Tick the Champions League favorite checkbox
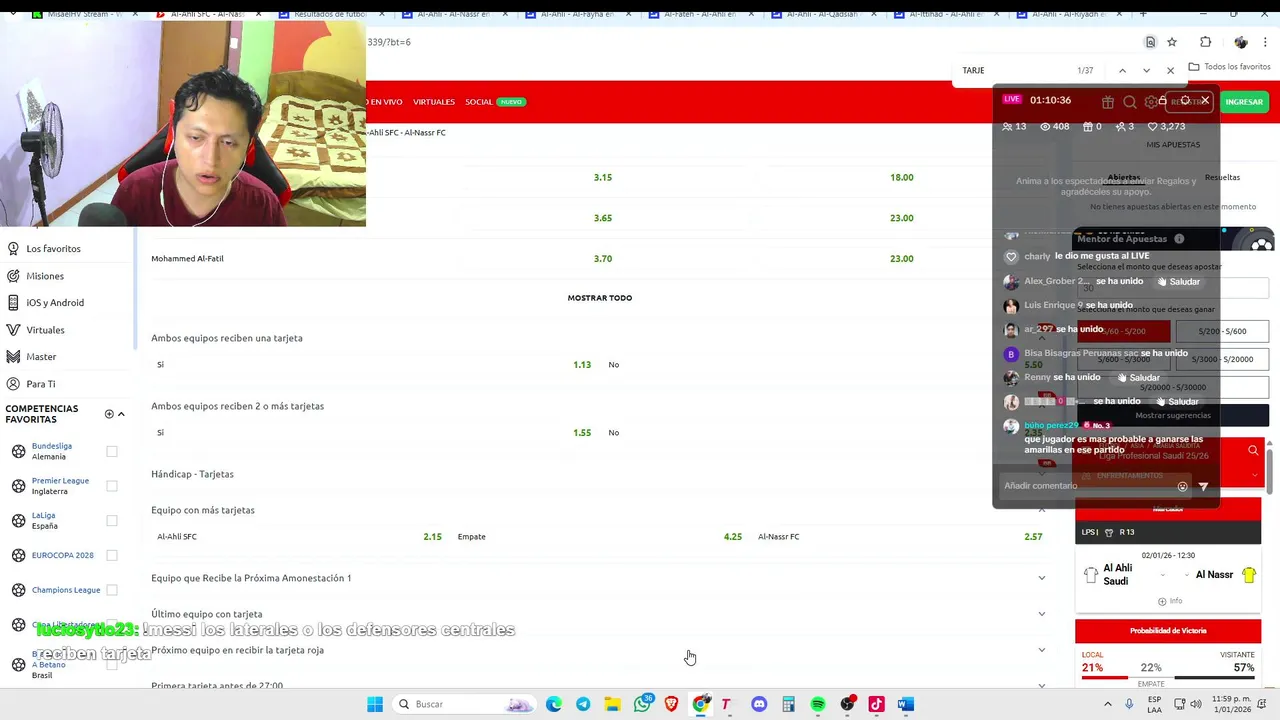The image size is (1280, 720). coord(112,590)
